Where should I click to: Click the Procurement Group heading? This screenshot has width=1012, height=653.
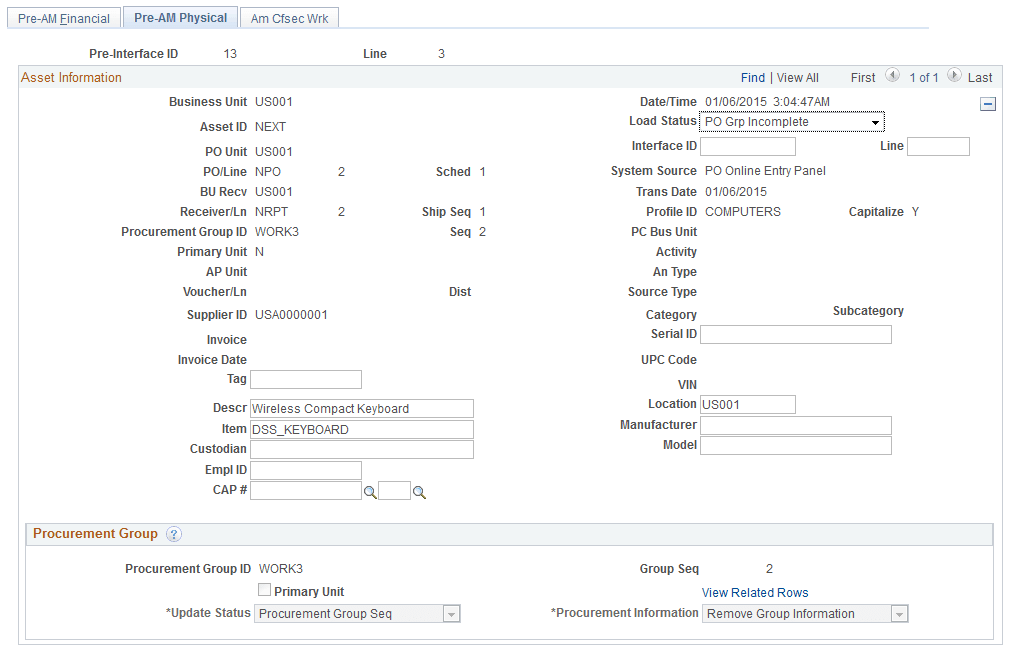(x=96, y=534)
